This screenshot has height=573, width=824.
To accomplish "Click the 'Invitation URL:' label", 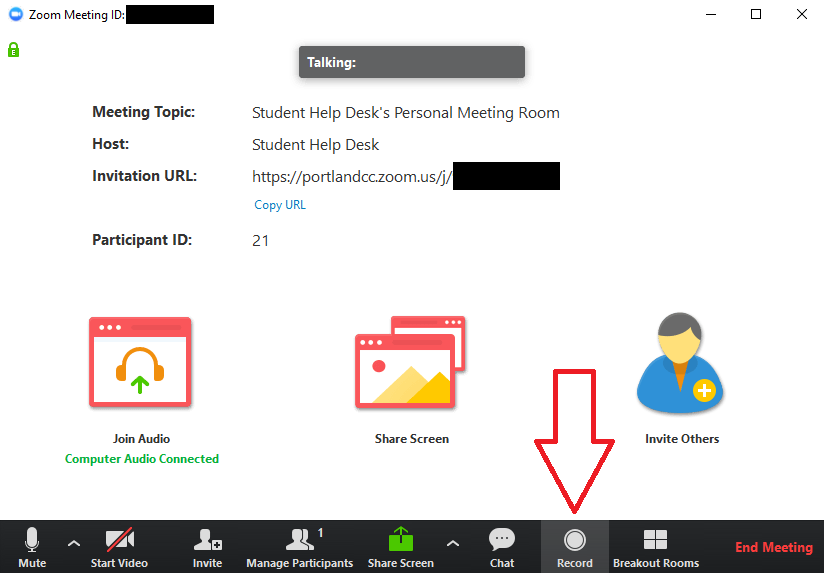I will point(145,176).
